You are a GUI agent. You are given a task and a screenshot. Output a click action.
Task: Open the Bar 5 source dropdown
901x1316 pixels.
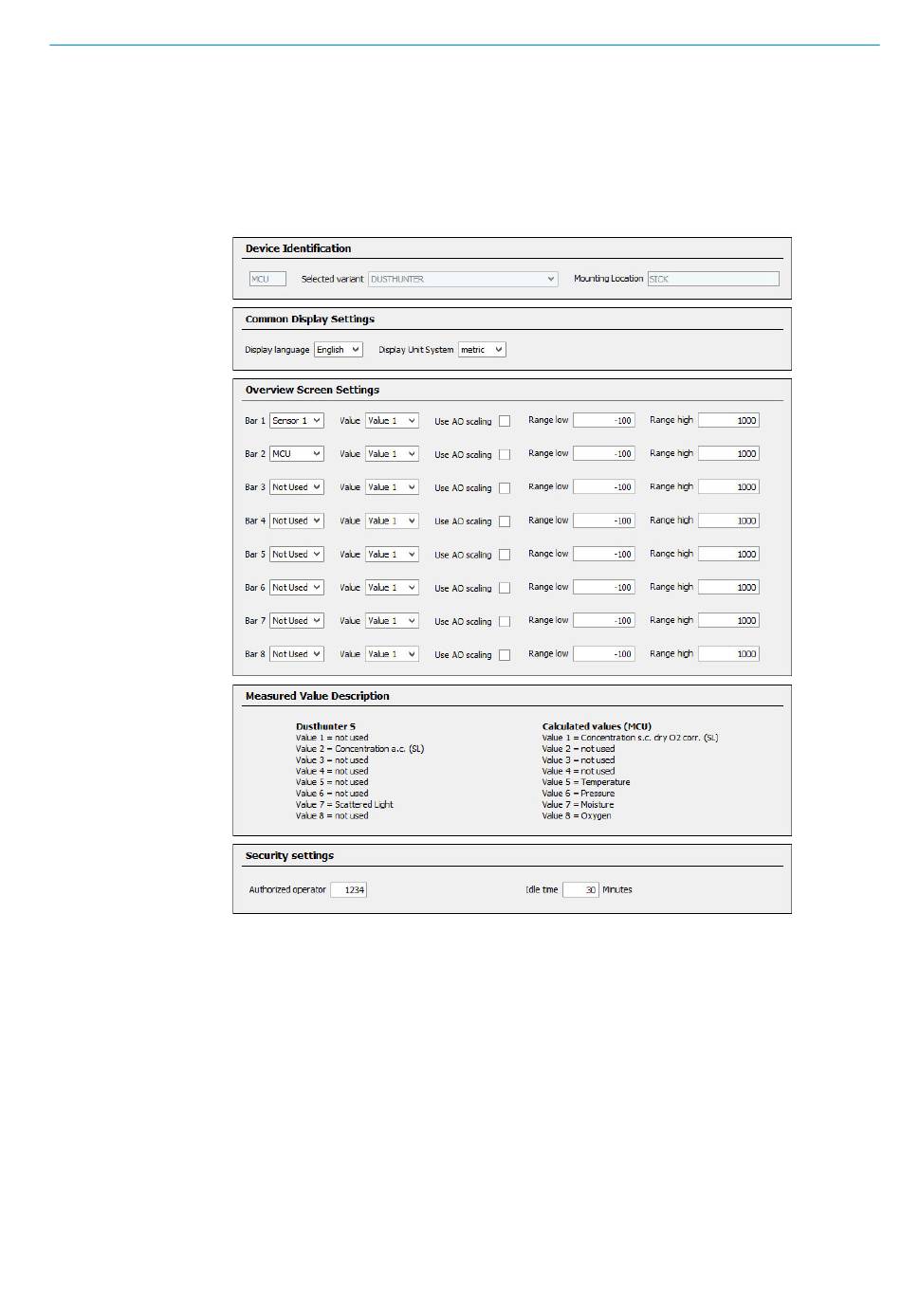(x=297, y=555)
